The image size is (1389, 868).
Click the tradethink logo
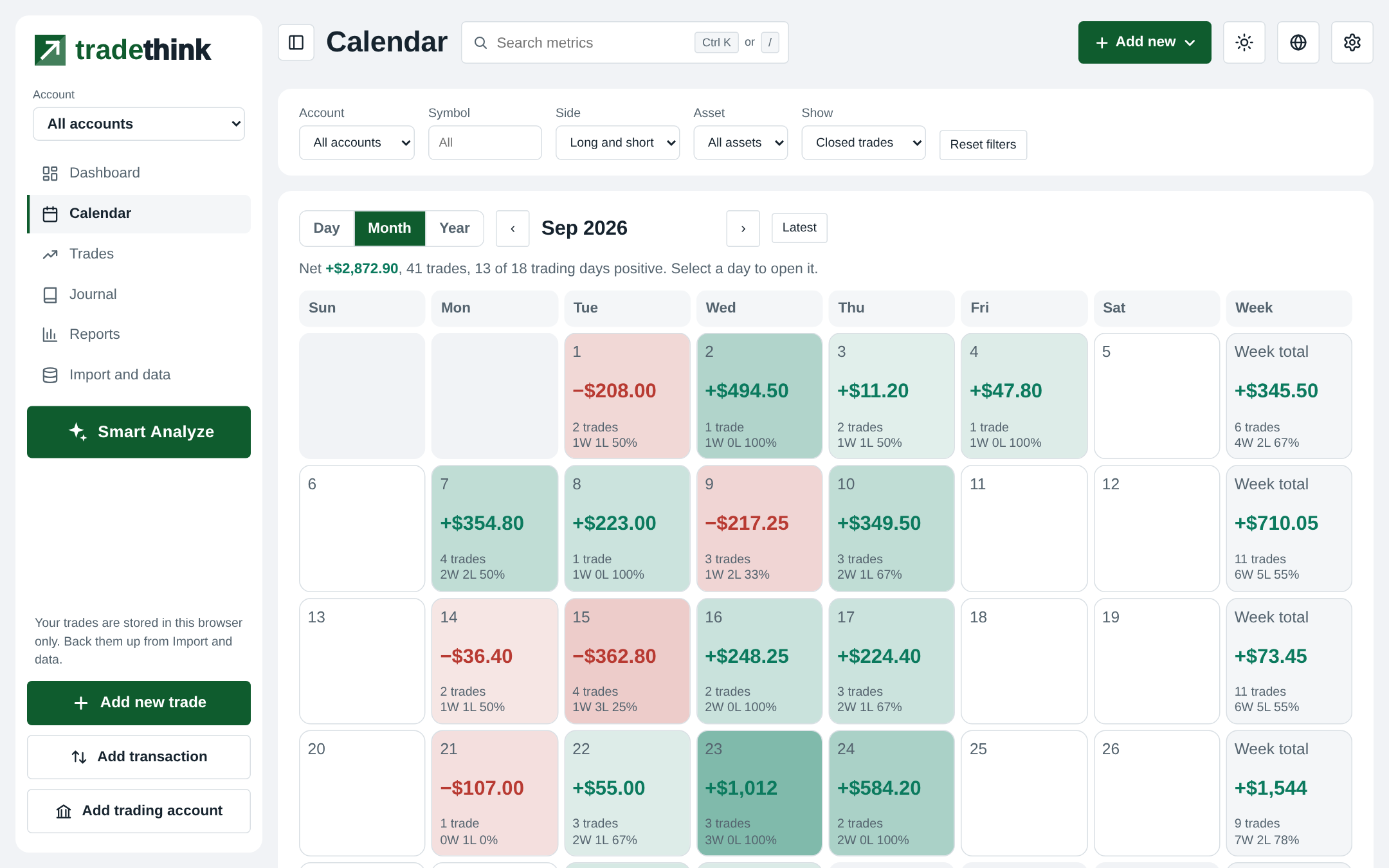tap(123, 50)
